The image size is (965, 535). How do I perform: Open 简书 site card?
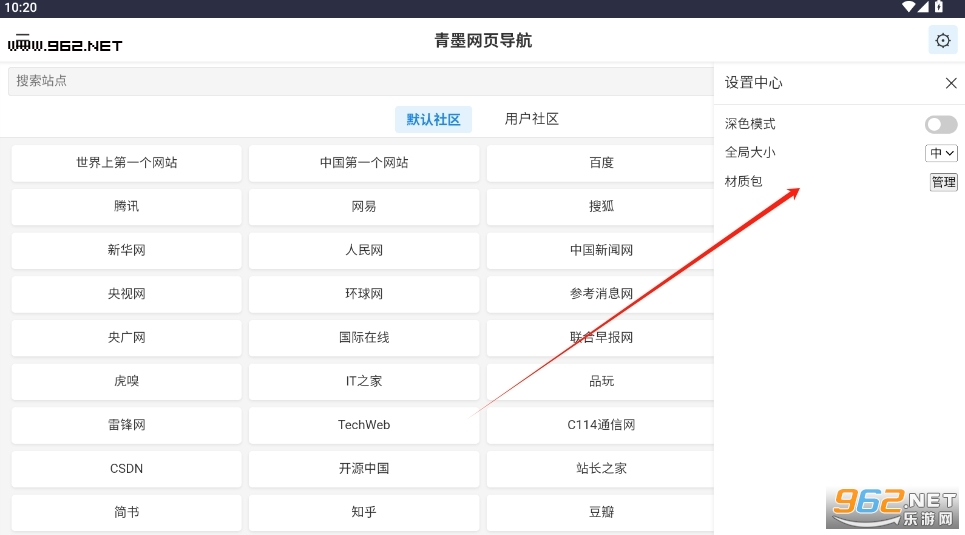[126, 512]
